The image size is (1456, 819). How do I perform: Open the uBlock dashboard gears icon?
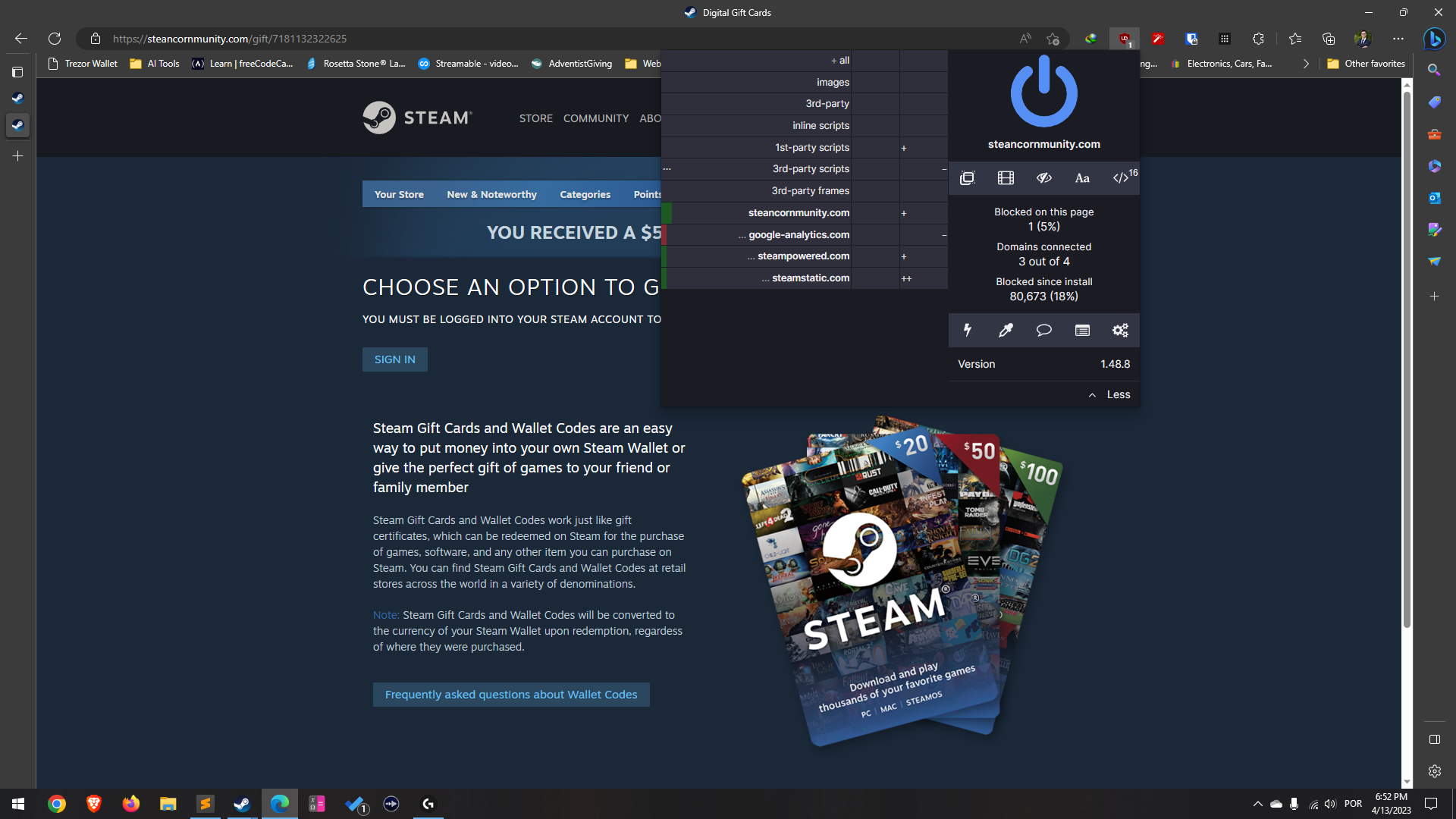click(x=1120, y=330)
